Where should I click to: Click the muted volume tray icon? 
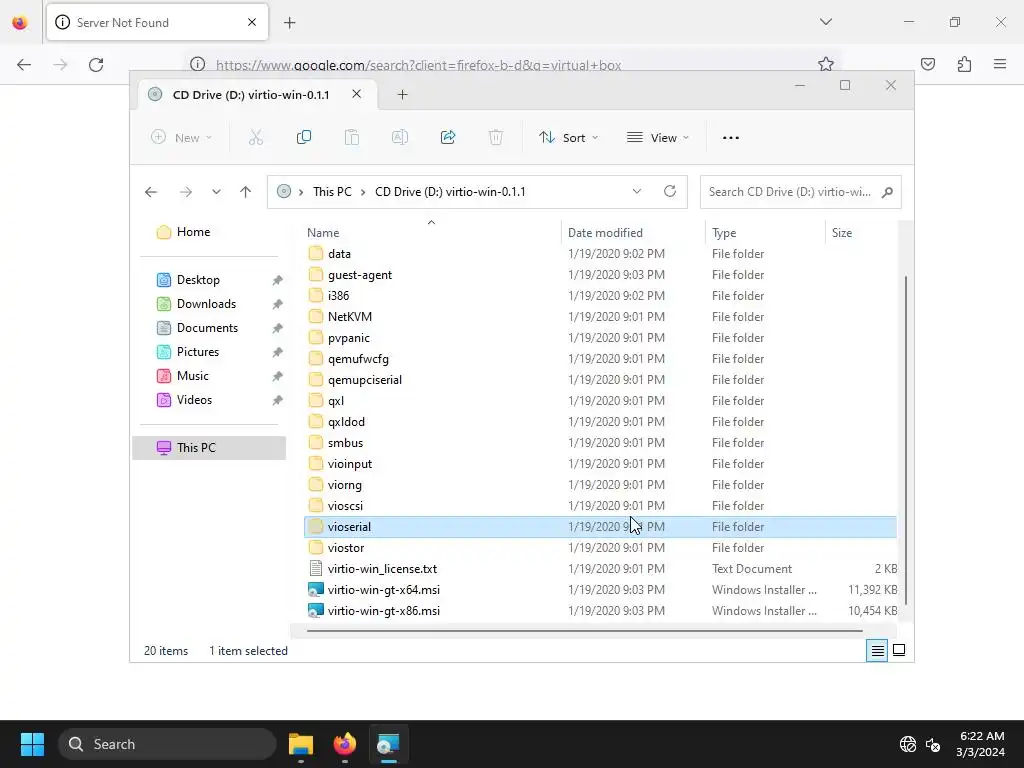coord(933,744)
